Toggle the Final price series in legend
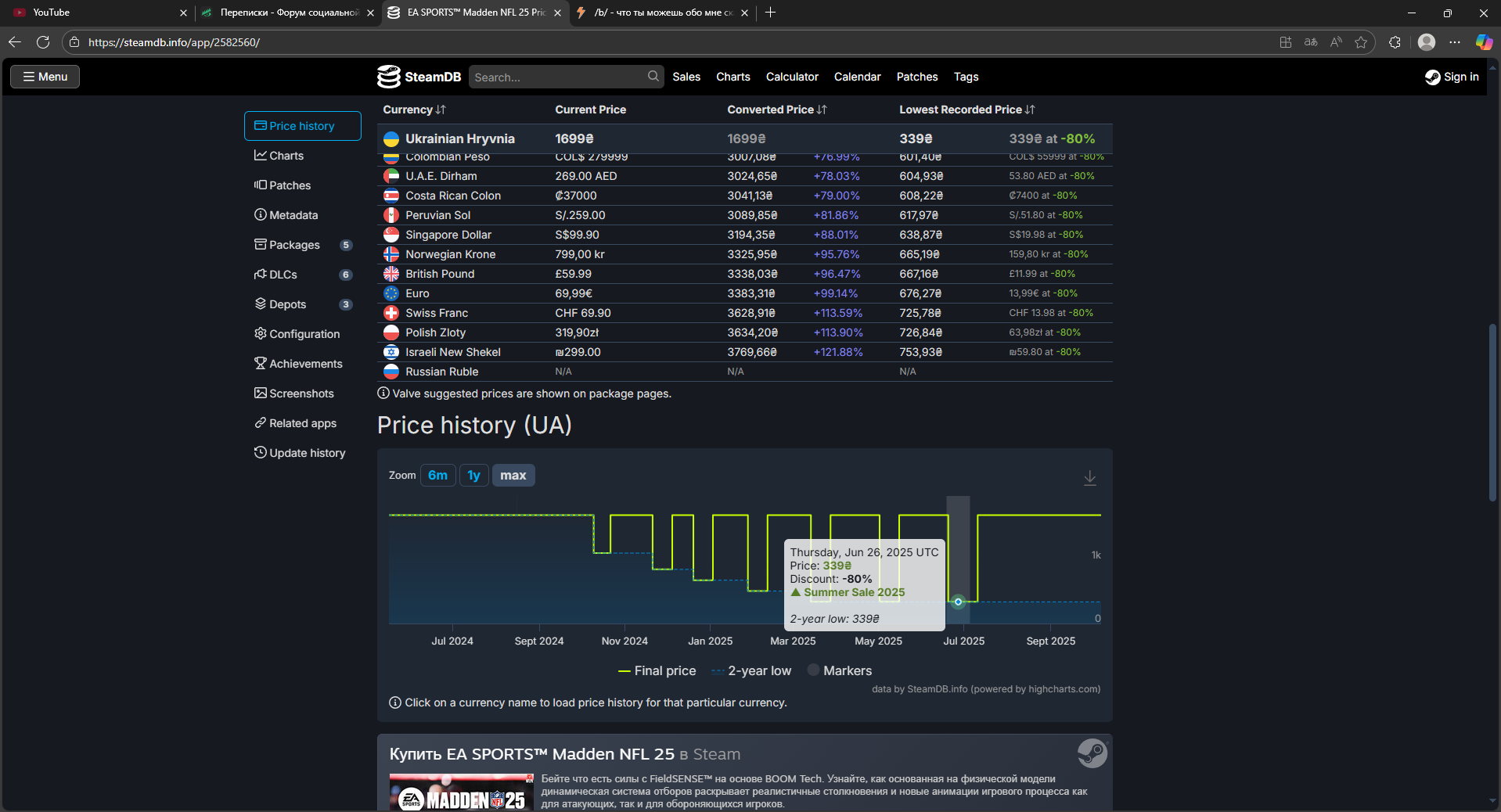 (x=657, y=670)
